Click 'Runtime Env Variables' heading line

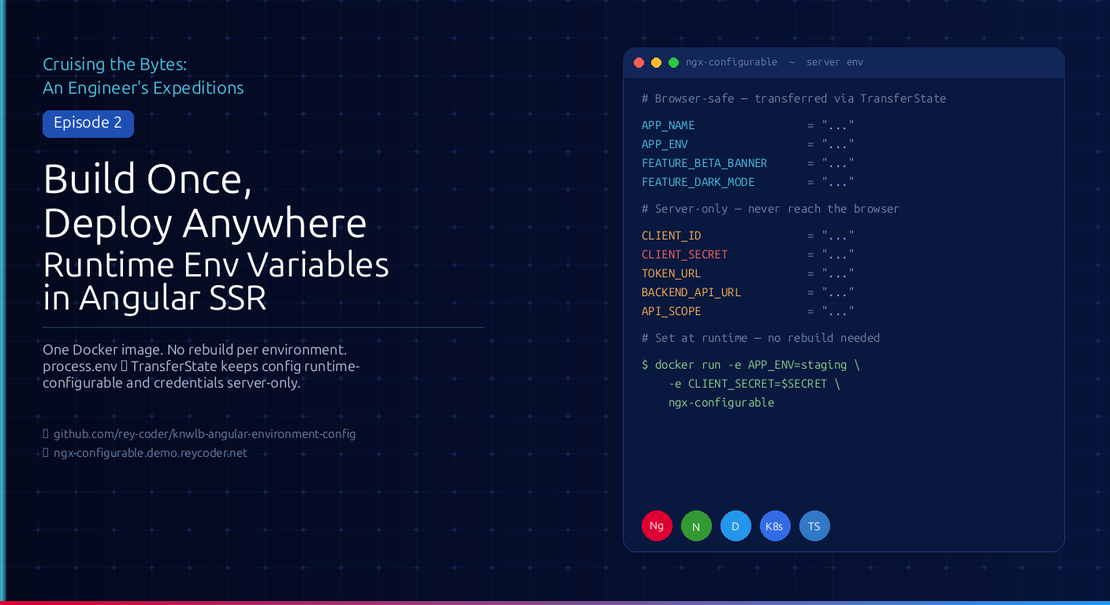[x=216, y=265]
